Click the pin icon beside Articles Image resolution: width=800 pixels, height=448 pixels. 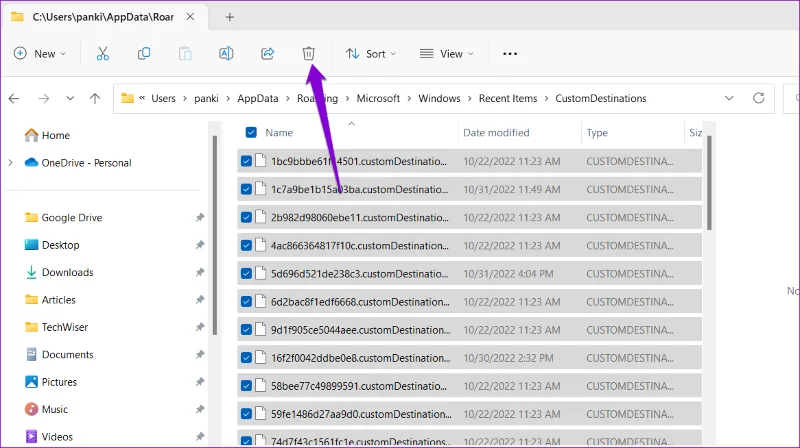pyautogui.click(x=199, y=300)
